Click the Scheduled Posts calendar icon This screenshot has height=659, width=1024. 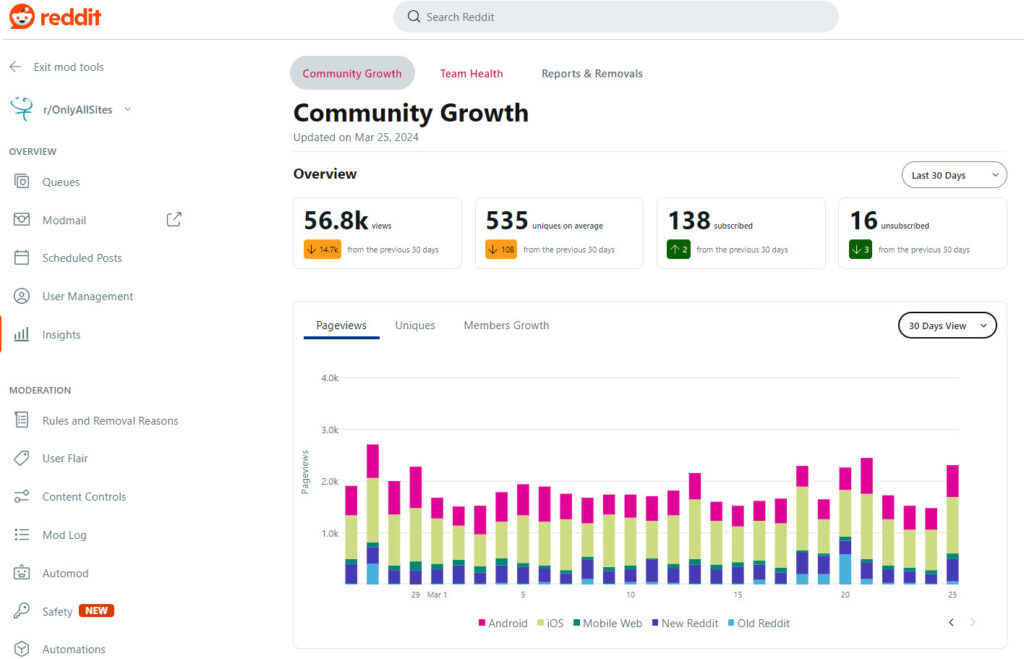[21, 258]
